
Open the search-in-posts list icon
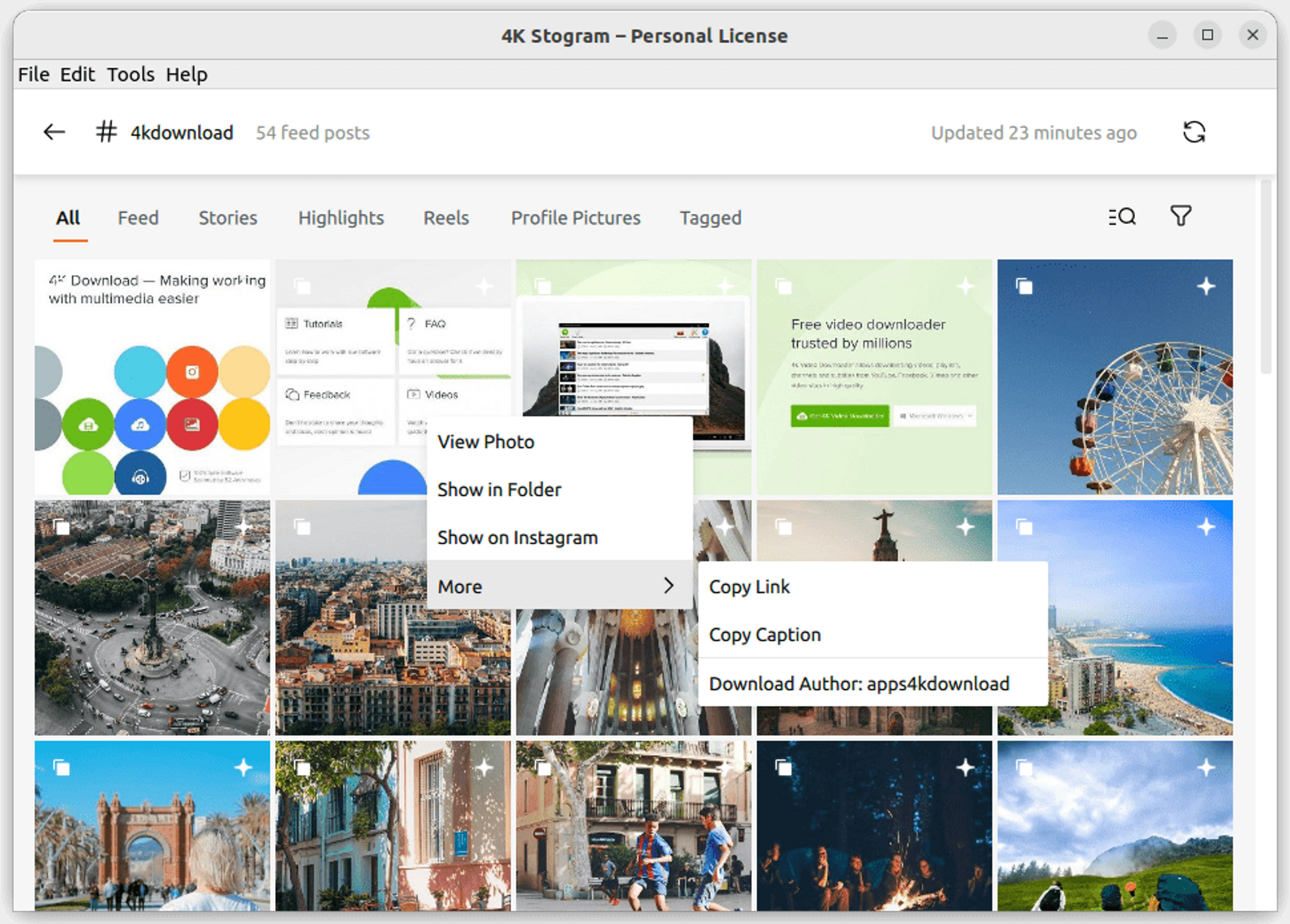[1122, 217]
